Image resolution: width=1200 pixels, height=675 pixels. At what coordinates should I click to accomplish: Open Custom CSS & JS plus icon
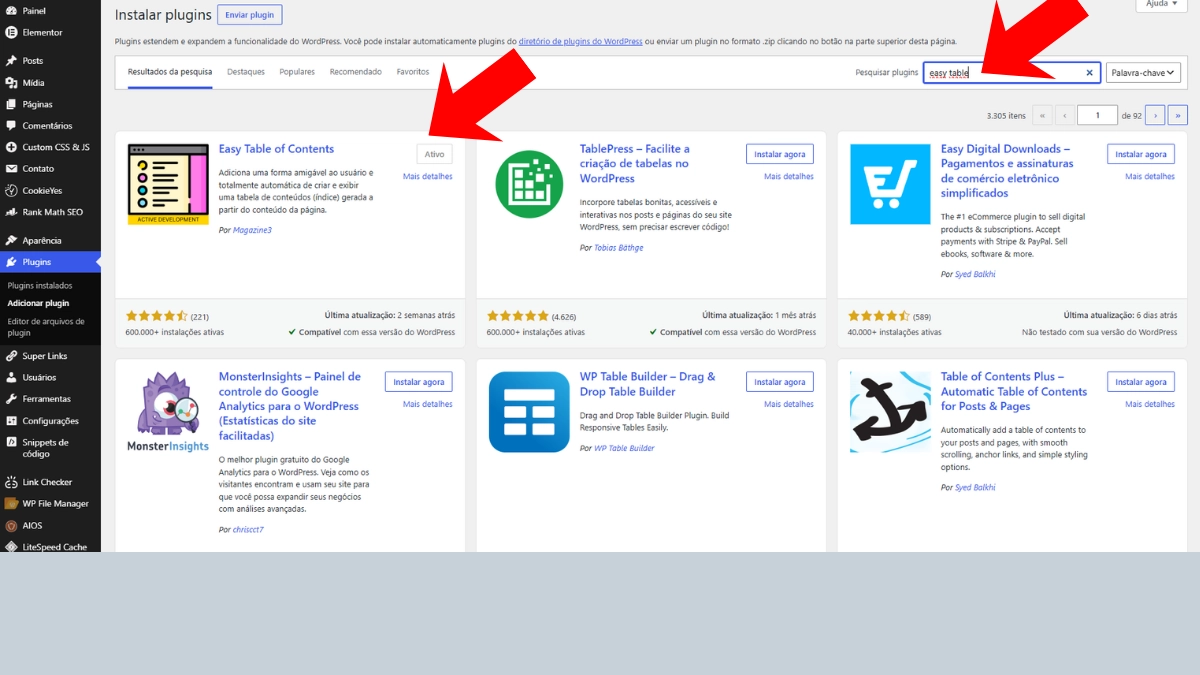tap(11, 147)
